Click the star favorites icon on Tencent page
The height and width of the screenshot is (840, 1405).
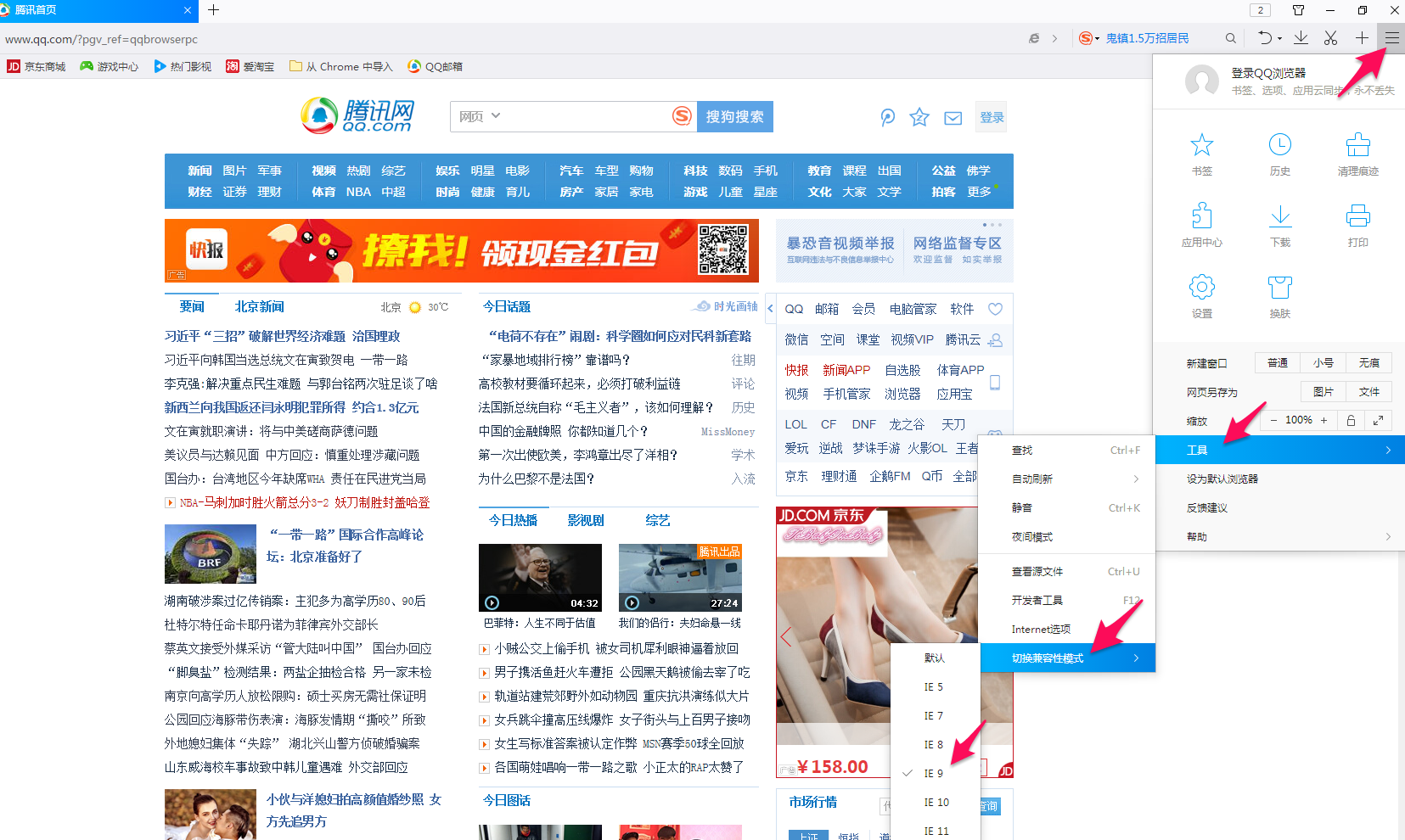coord(919,117)
